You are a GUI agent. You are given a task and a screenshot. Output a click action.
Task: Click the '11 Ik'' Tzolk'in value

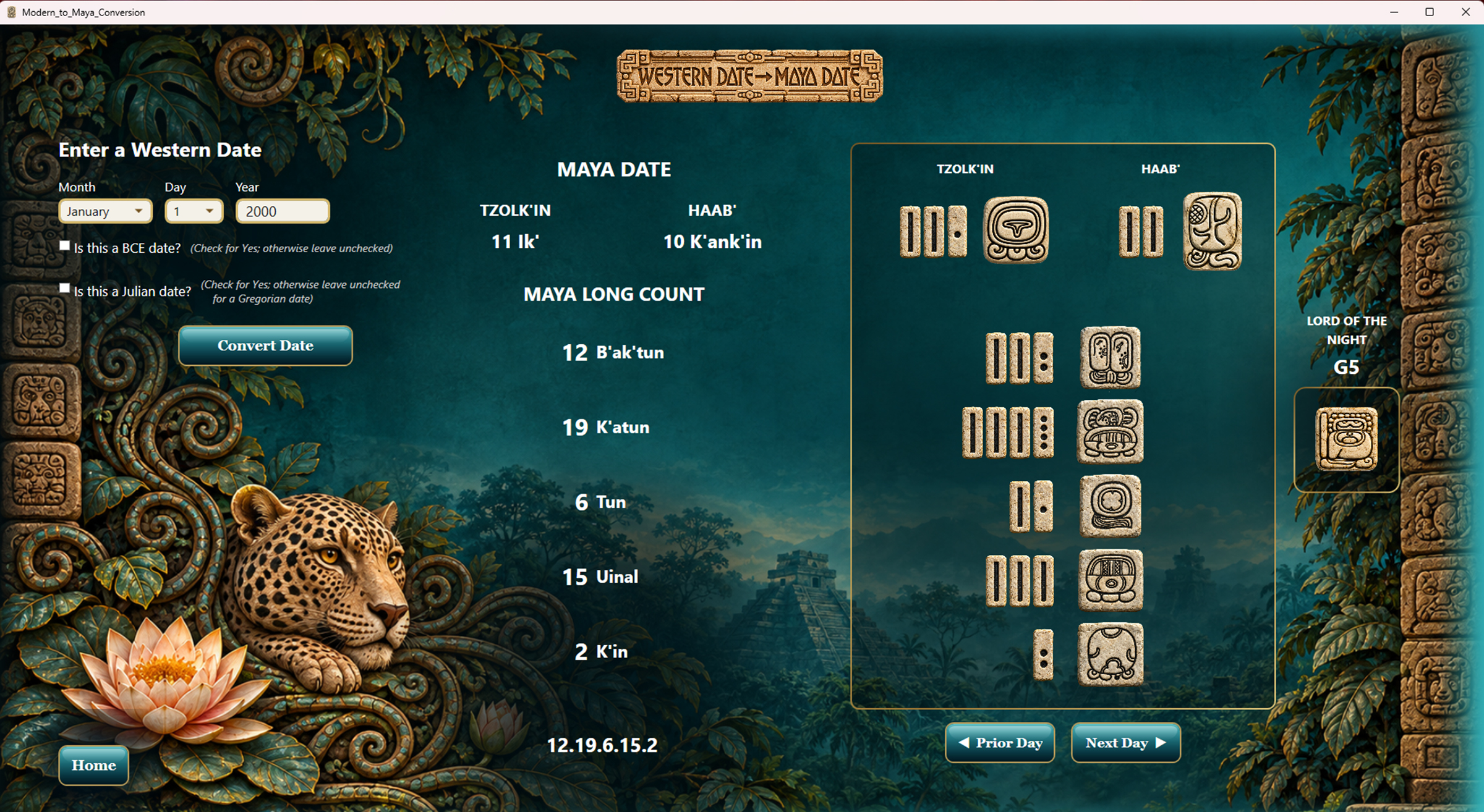(515, 242)
